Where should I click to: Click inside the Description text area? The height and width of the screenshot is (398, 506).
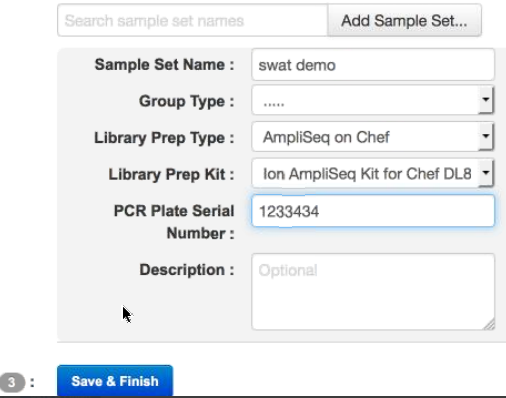coord(373,292)
